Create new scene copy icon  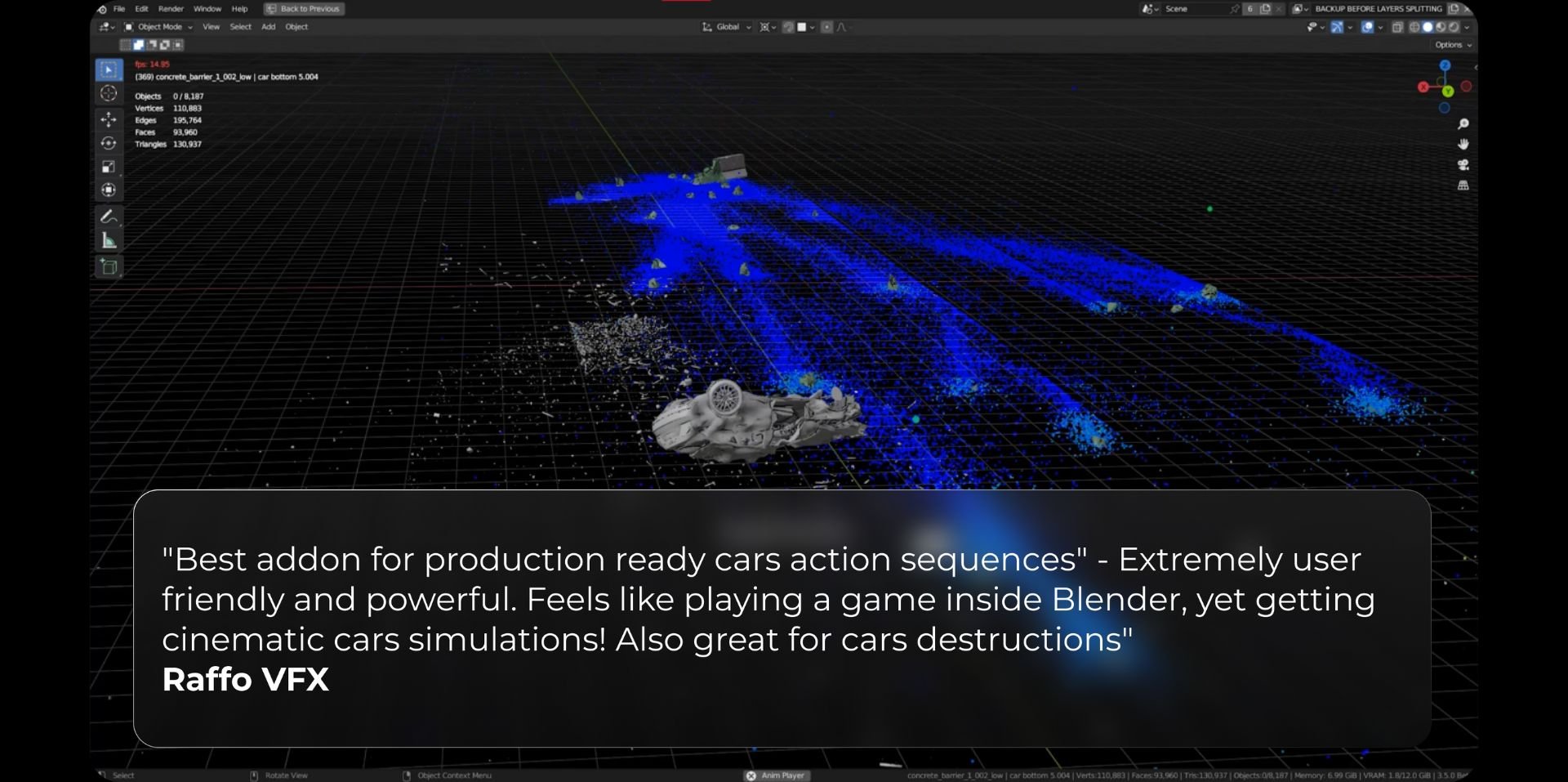tap(1265, 9)
